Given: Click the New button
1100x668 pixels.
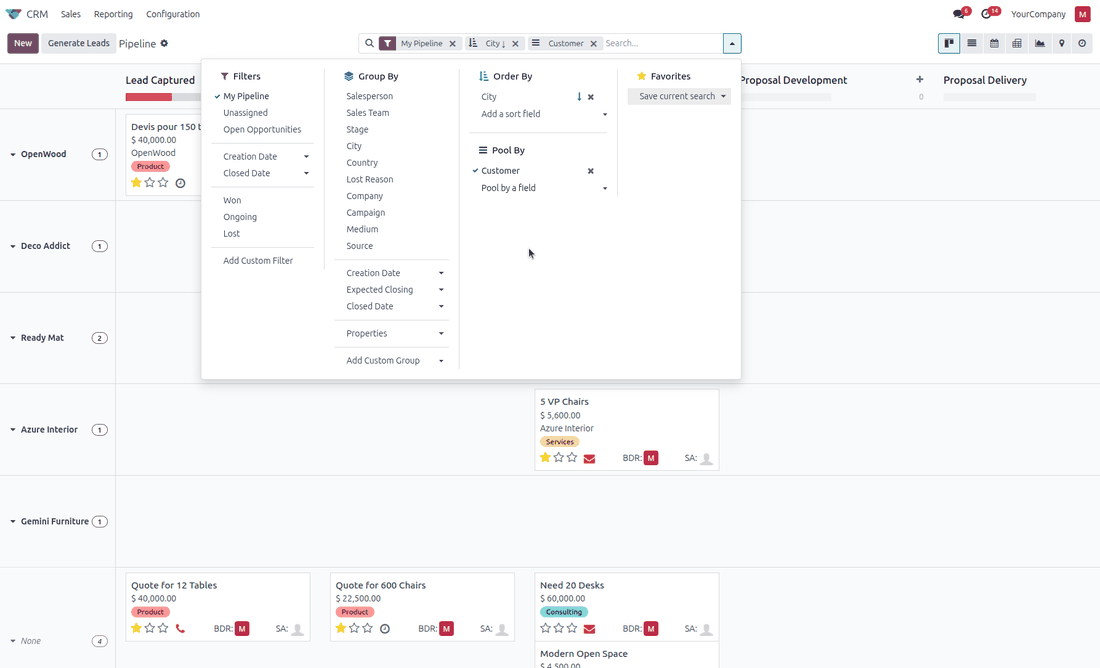Looking at the screenshot, I should (x=23, y=44).
